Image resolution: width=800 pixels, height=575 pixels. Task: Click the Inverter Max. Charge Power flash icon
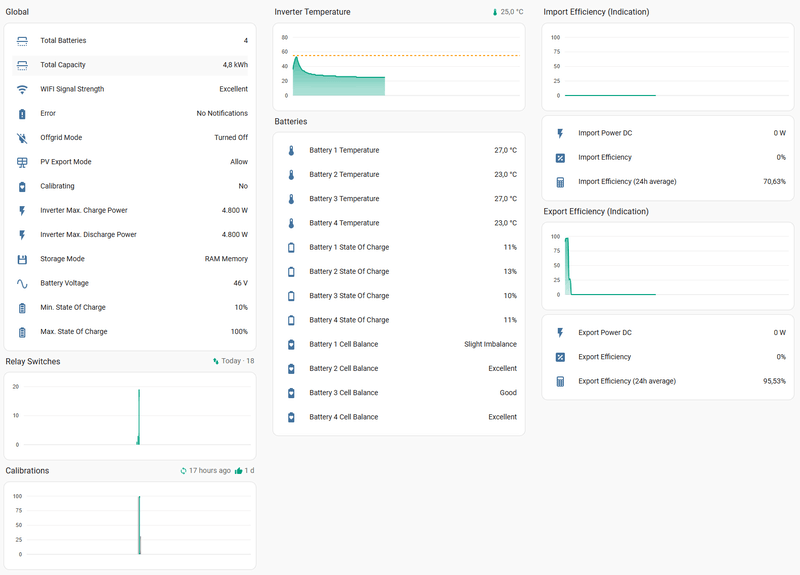[22, 211]
